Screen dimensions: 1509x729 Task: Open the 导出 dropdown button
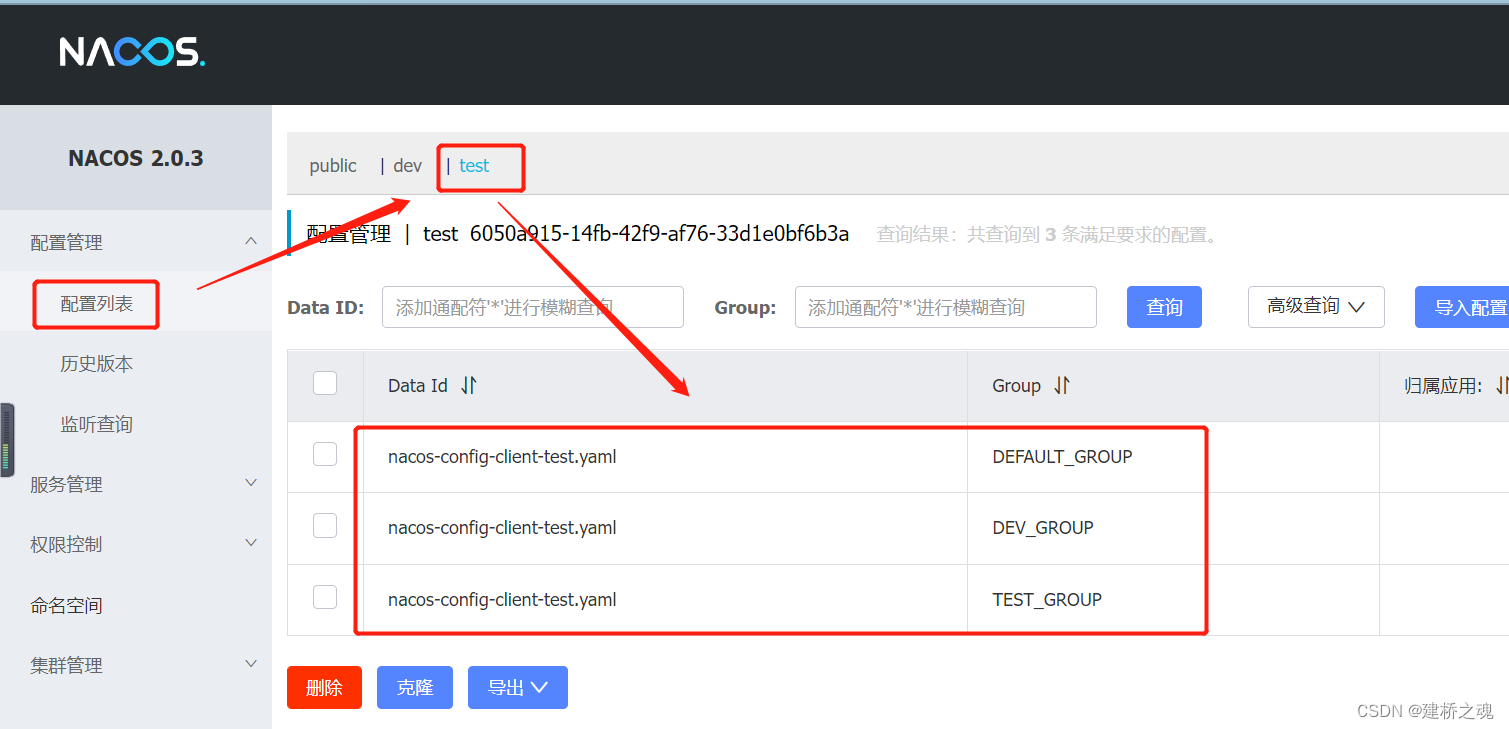click(x=518, y=688)
